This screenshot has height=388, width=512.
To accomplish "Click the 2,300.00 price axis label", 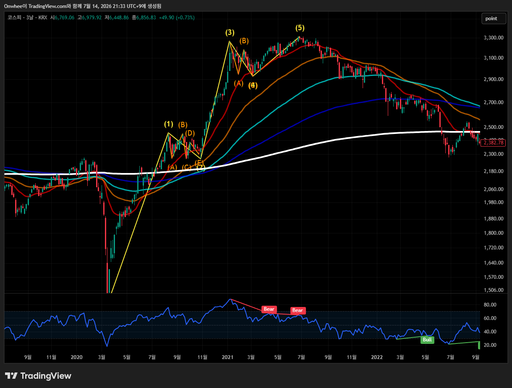I will pos(494,154).
